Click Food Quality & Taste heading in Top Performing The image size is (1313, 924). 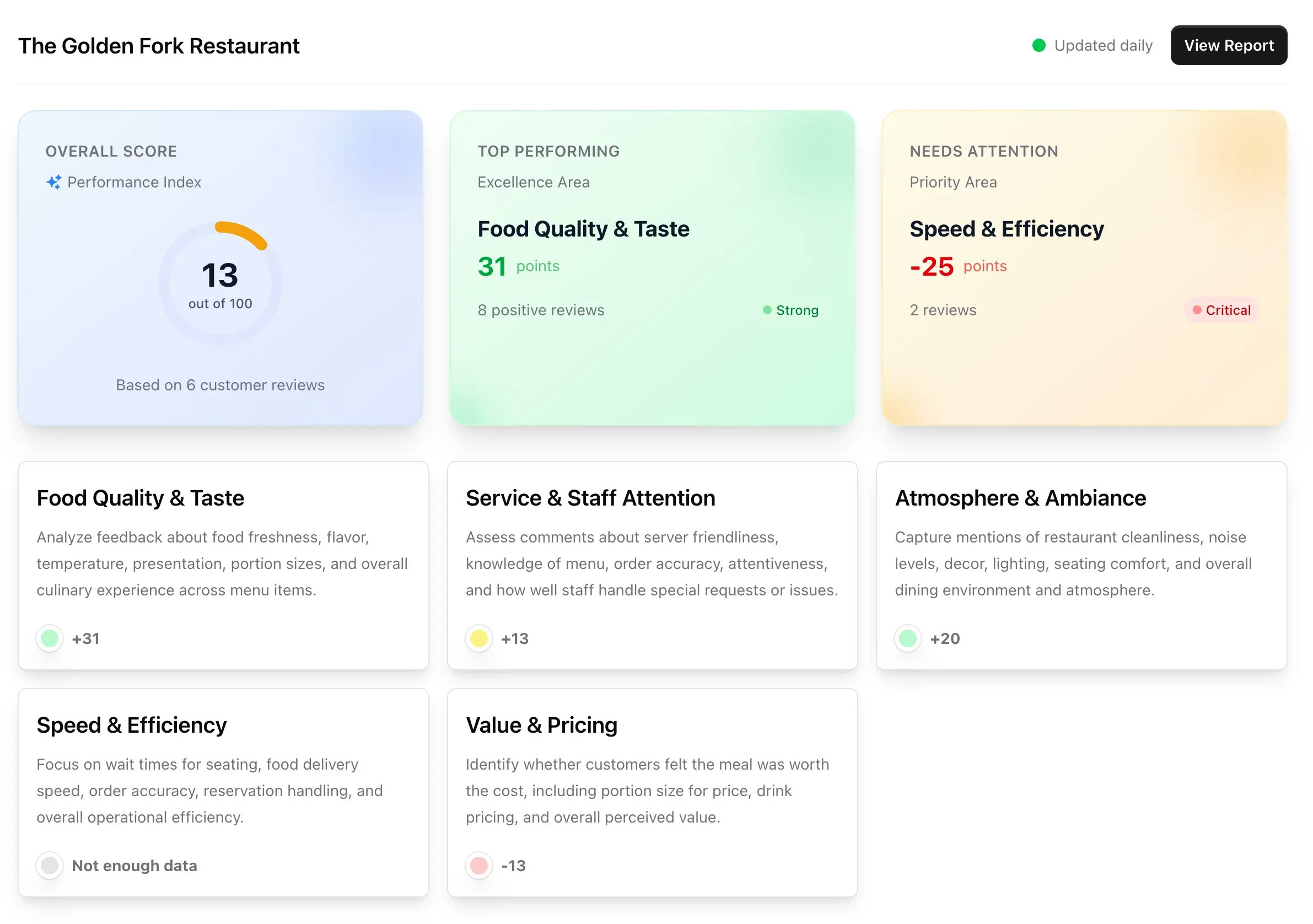[583, 228]
